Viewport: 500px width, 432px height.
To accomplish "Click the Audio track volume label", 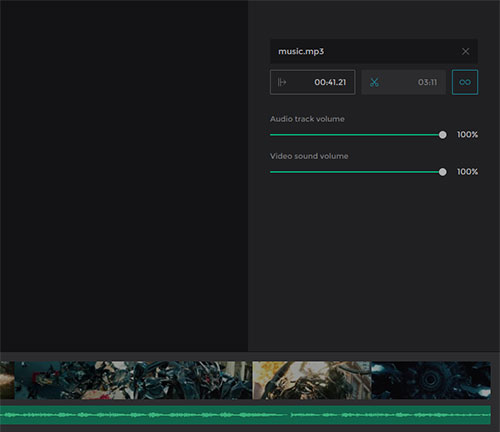I will (307, 119).
